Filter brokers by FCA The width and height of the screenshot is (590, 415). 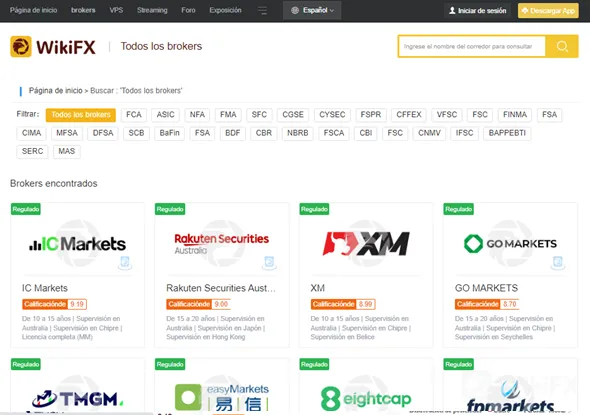click(x=134, y=115)
